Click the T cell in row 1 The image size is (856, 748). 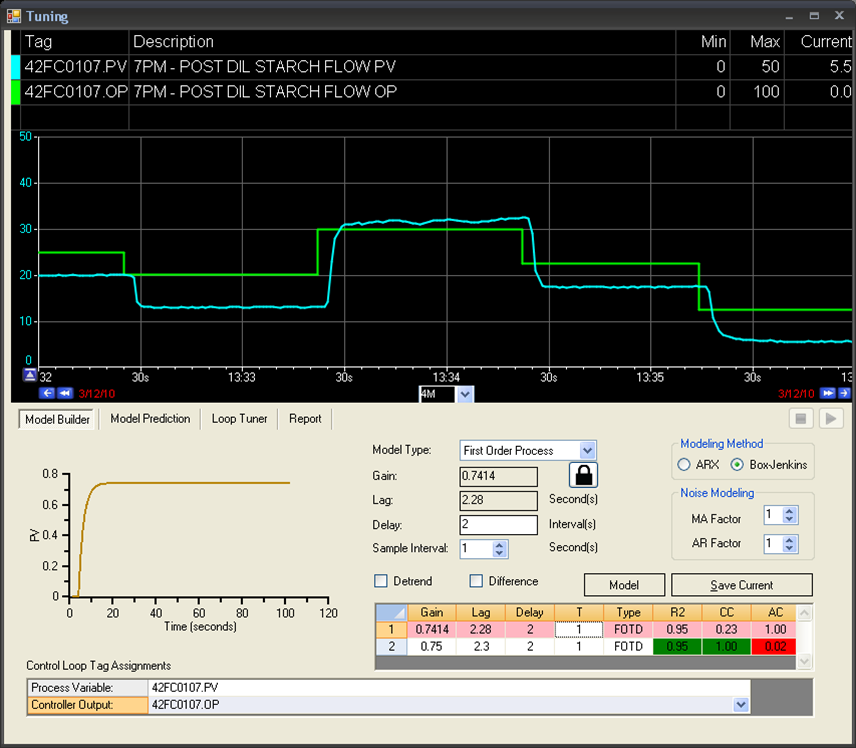point(579,630)
